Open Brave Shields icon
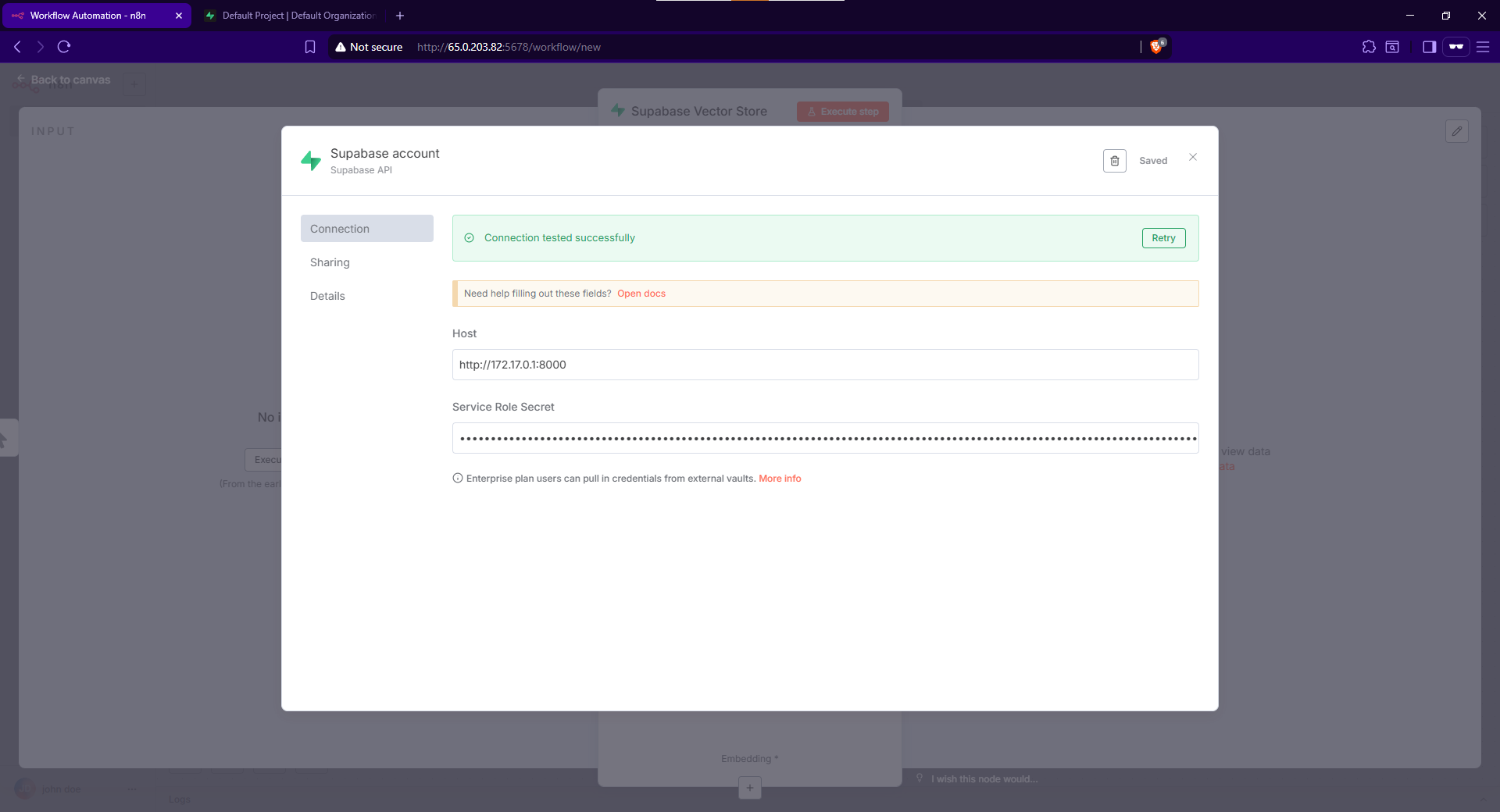 (x=1156, y=47)
